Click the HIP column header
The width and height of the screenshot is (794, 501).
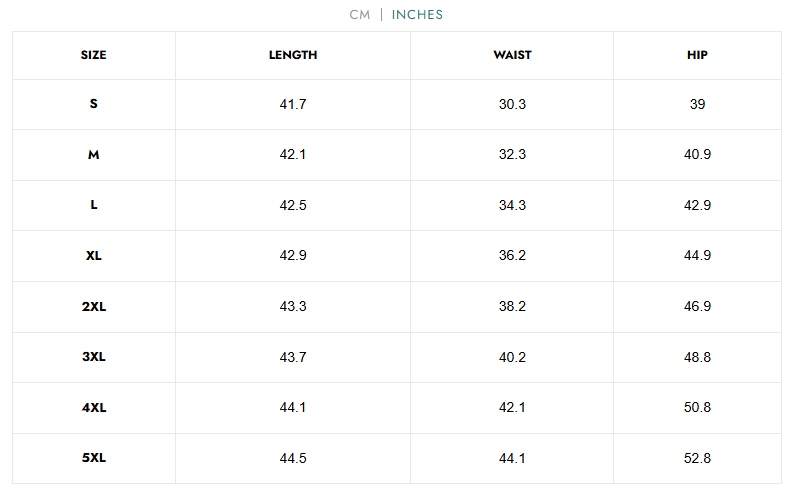pos(697,55)
